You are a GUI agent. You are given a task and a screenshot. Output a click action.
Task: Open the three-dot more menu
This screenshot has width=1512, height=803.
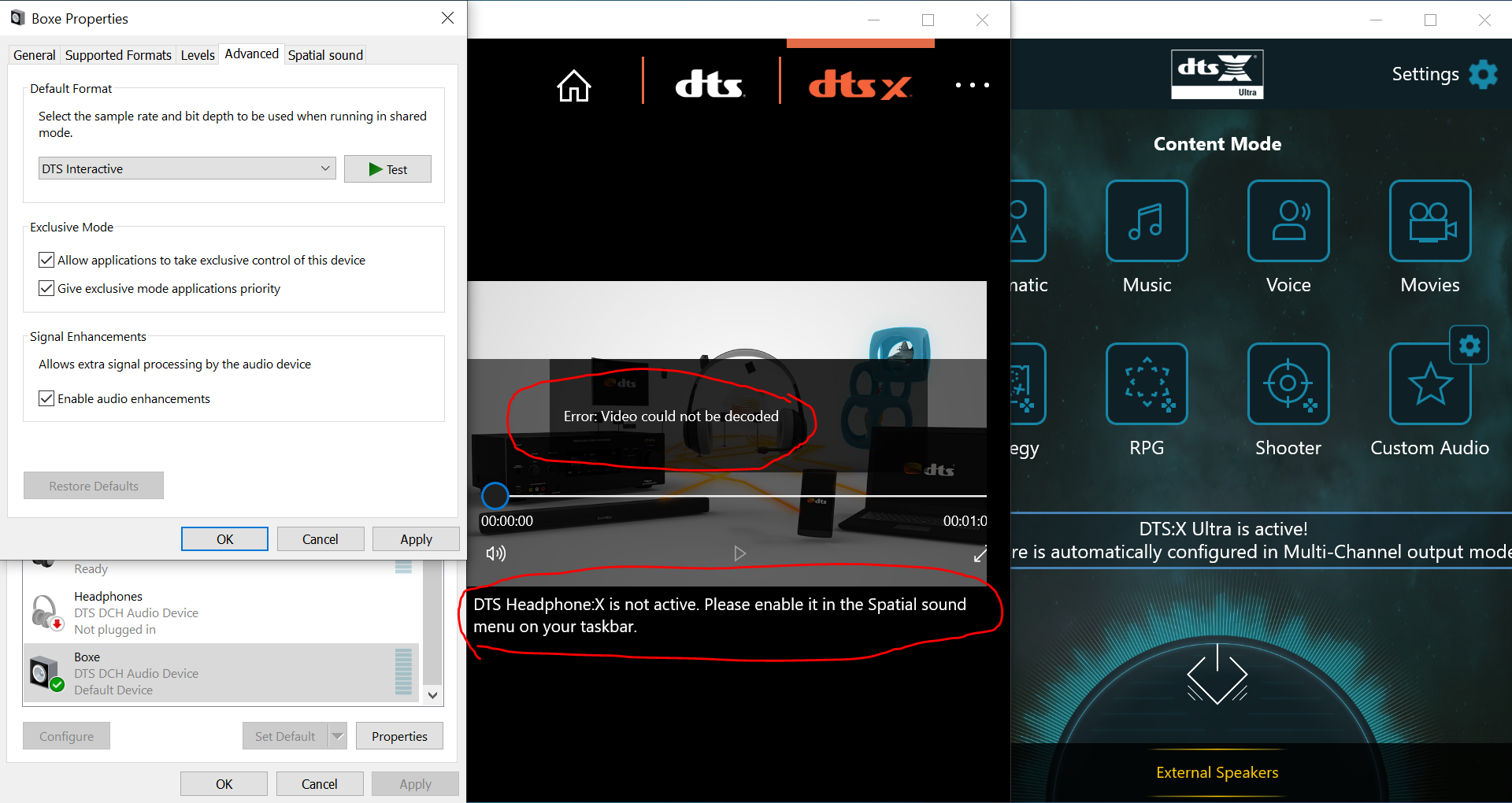coord(973,85)
